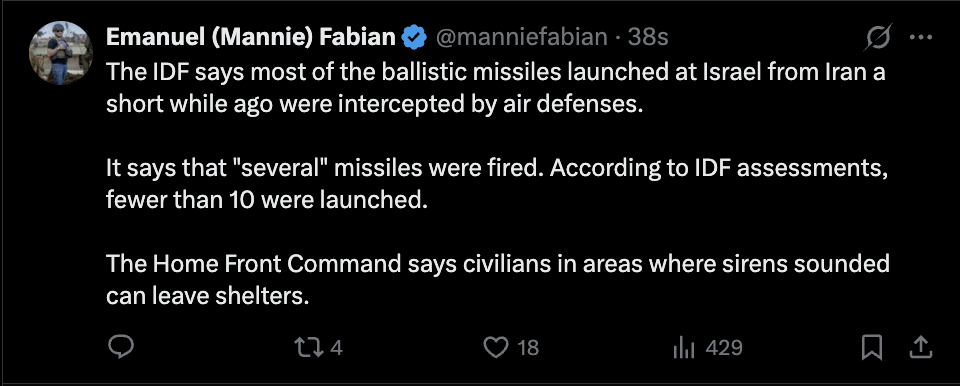Visit the @manniefabian handle link

tap(521, 38)
